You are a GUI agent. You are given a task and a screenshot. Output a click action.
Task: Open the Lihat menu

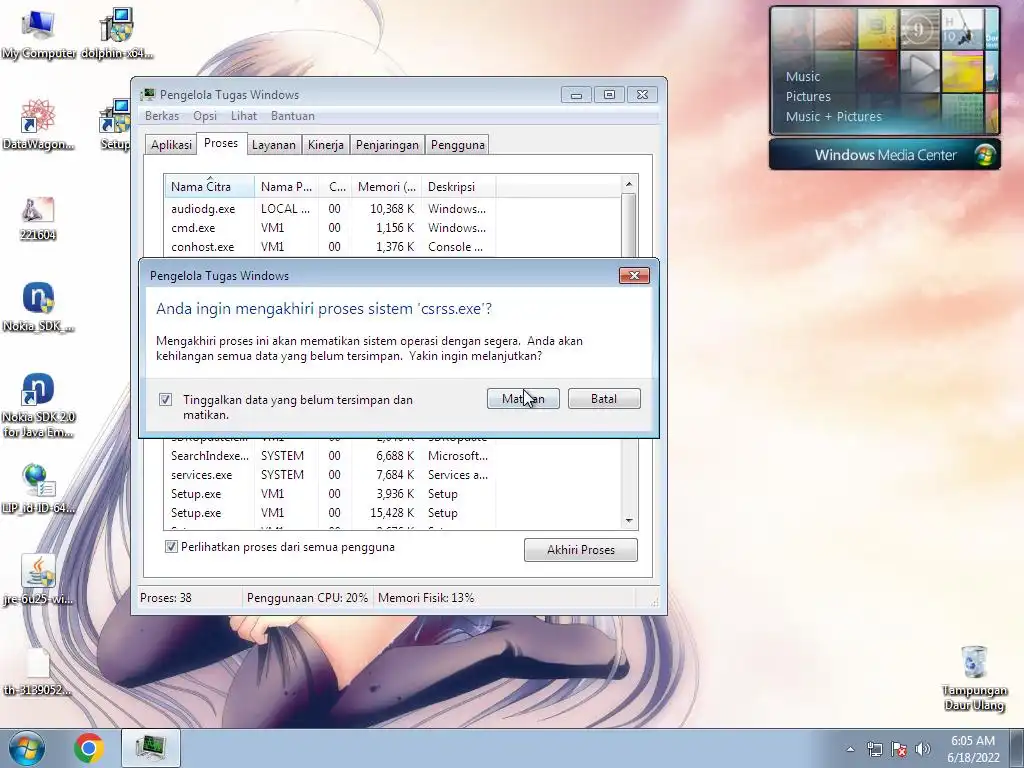point(244,116)
